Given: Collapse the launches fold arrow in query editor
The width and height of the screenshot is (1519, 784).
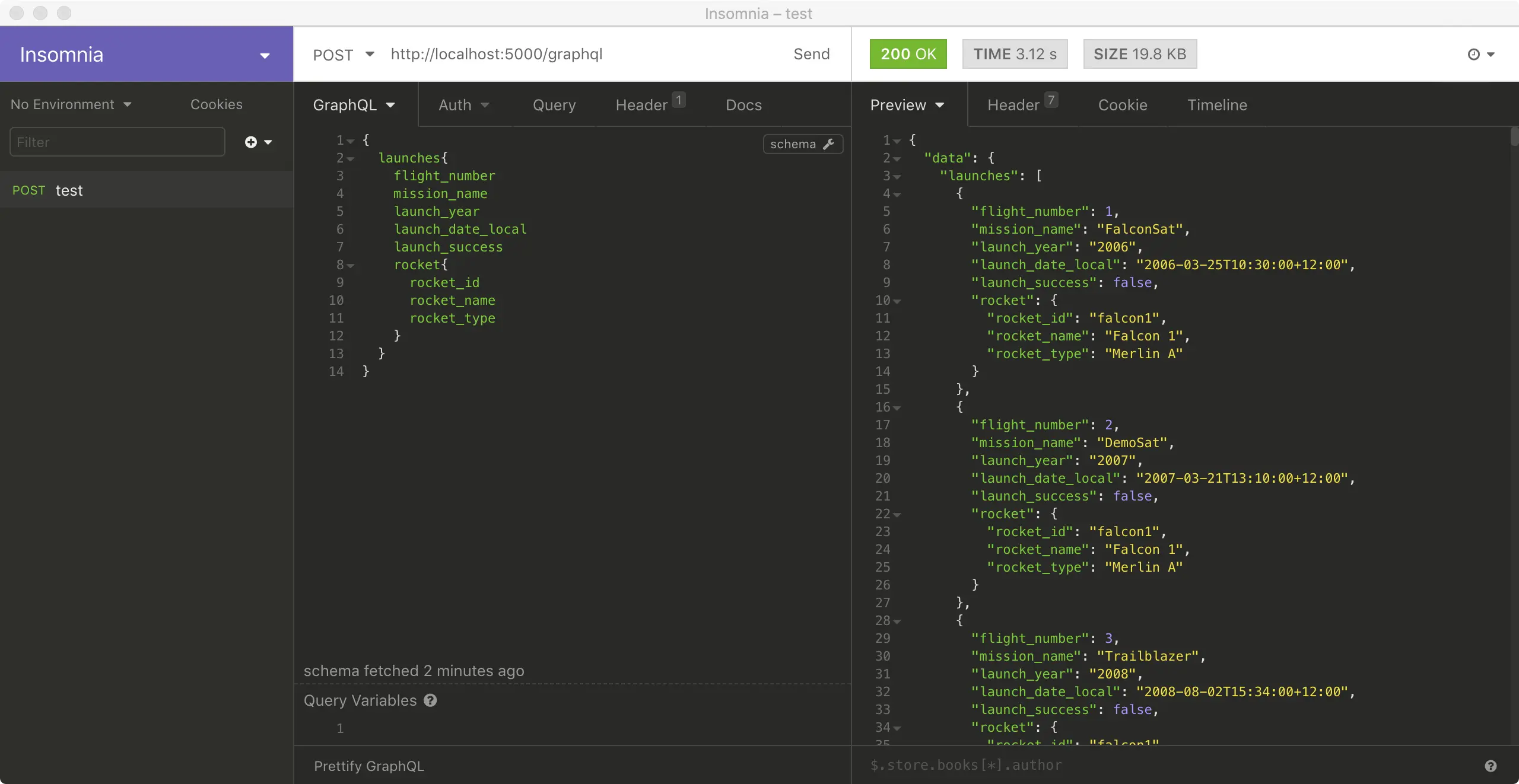Looking at the screenshot, I should (x=351, y=159).
